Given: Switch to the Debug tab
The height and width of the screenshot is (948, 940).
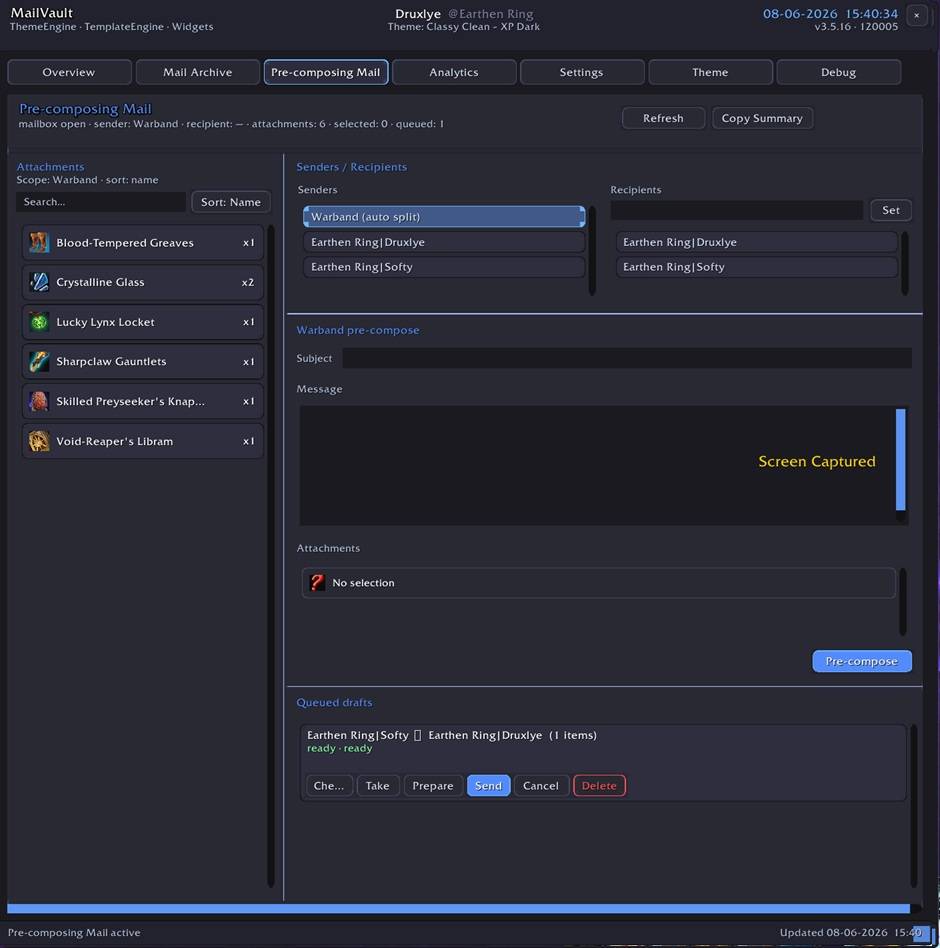Looking at the screenshot, I should (x=838, y=72).
